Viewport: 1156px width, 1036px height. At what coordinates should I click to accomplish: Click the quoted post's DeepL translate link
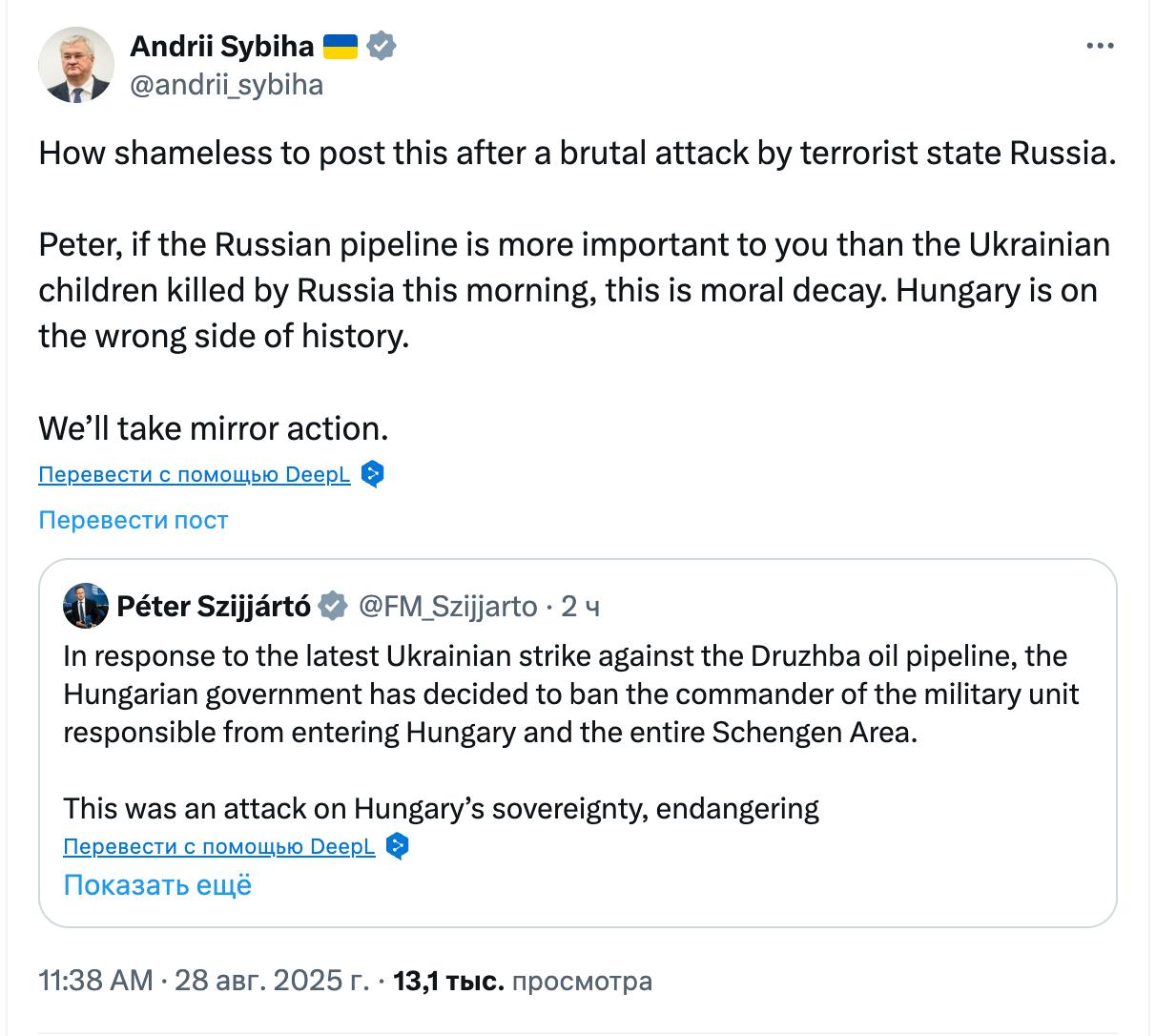(x=219, y=846)
